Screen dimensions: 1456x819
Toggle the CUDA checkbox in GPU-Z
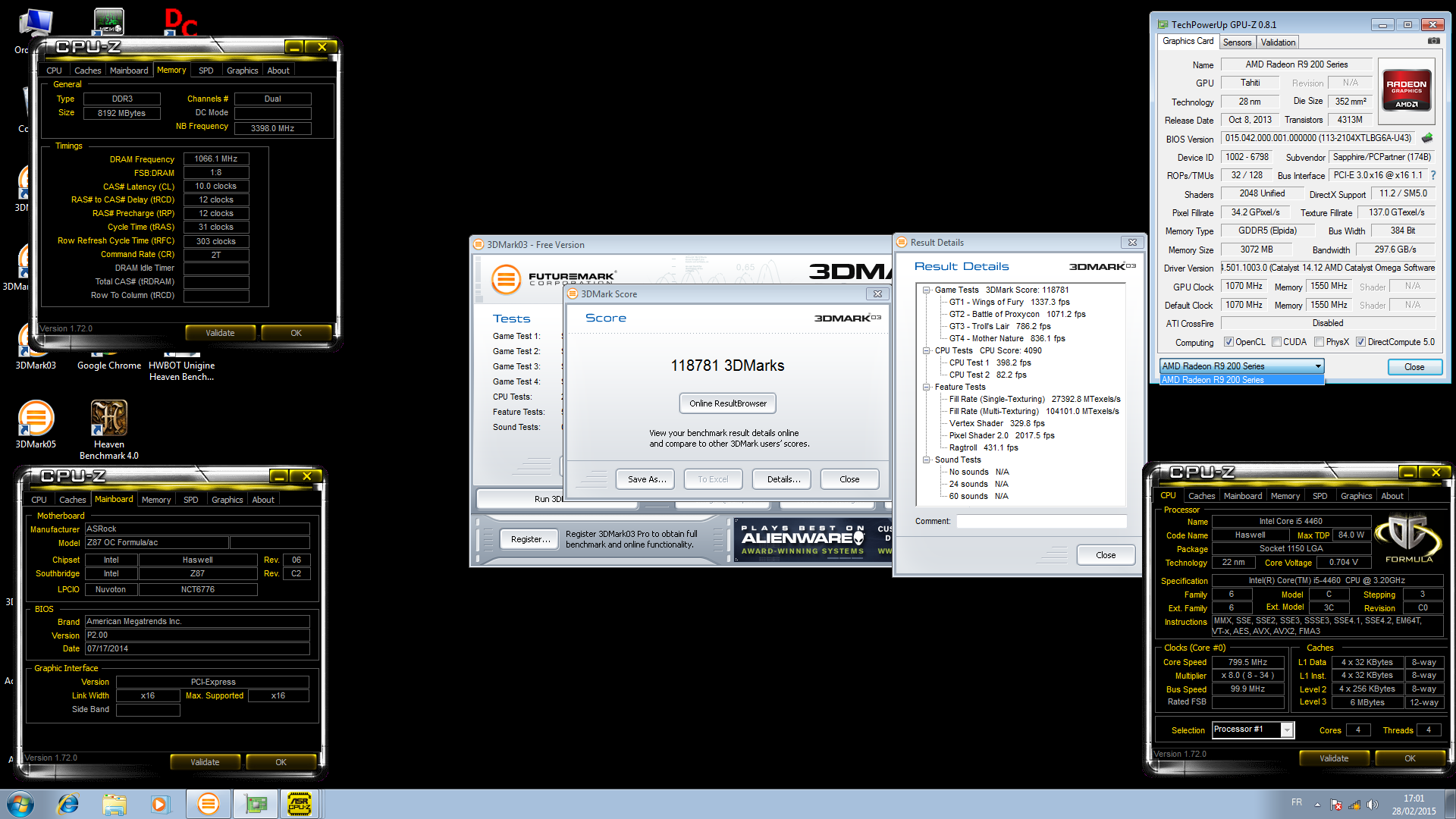(1276, 342)
